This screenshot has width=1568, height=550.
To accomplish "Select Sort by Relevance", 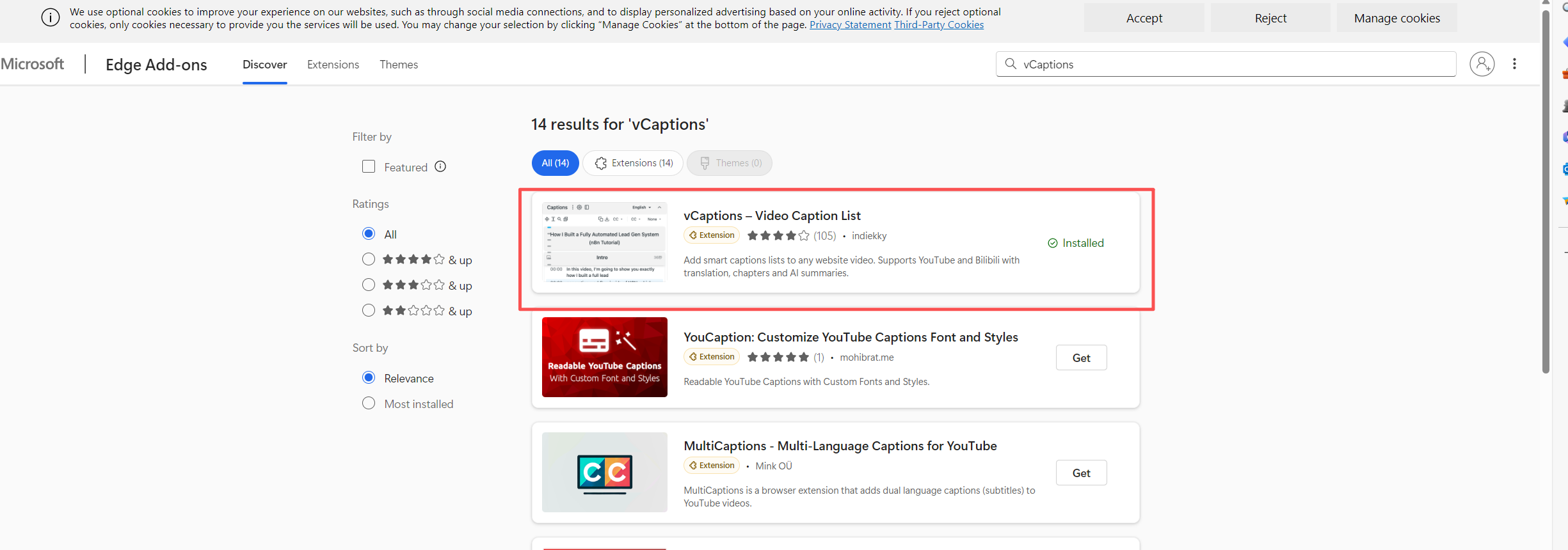I will [x=369, y=377].
